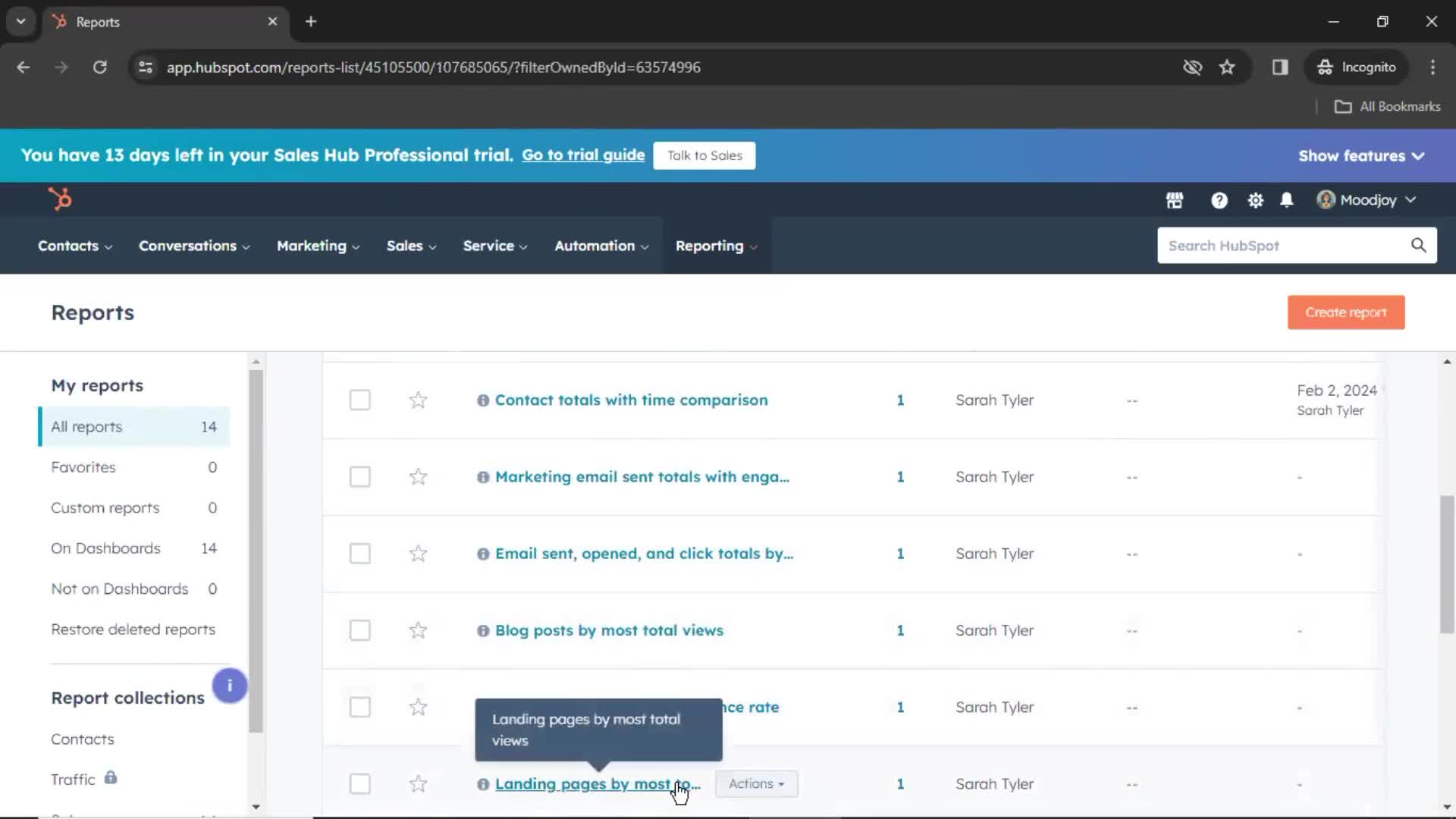Click the eye-slash tracking protection icon
Image resolution: width=1456 pixels, height=819 pixels.
click(x=1192, y=67)
